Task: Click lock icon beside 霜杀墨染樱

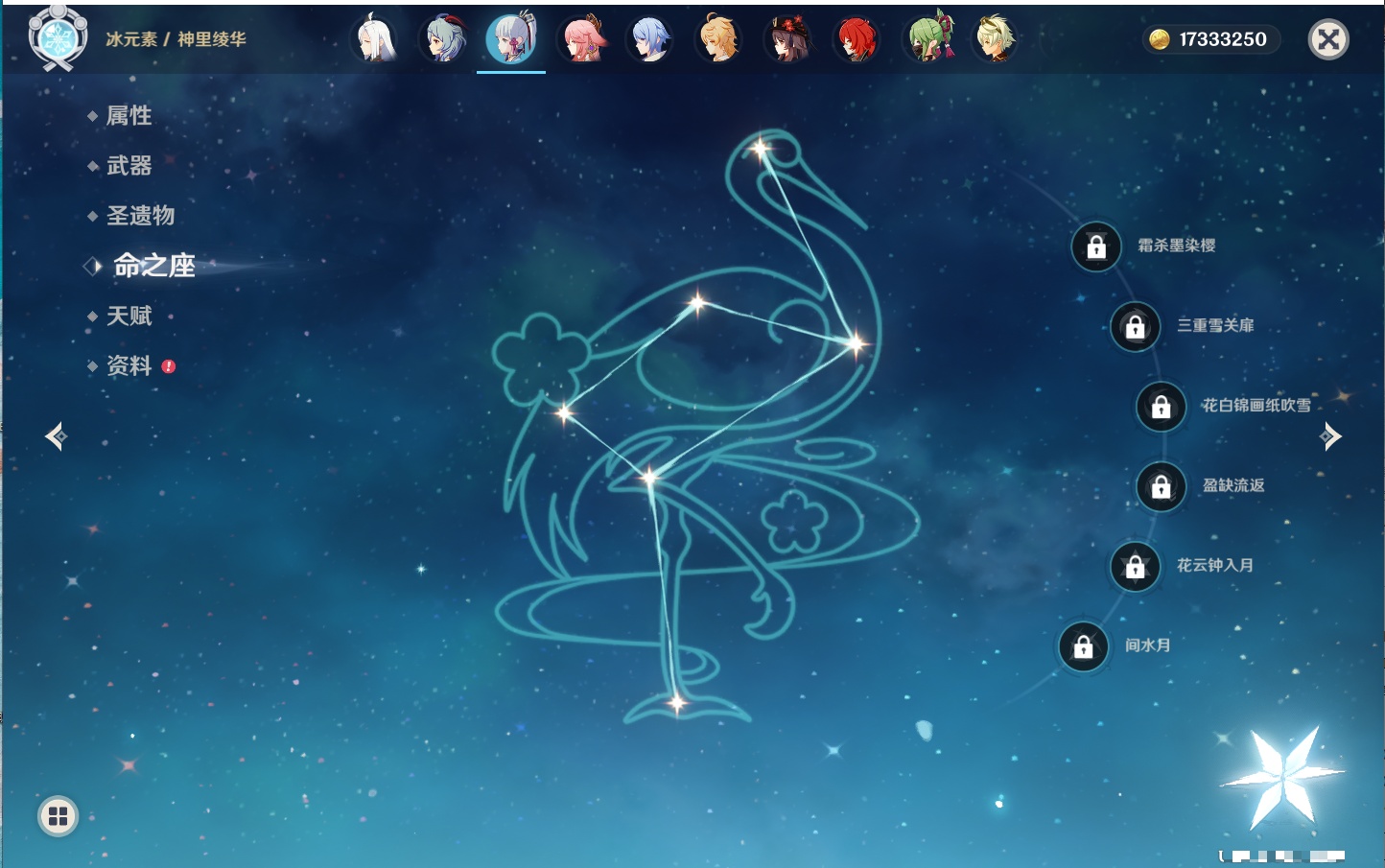Action: click(1096, 247)
